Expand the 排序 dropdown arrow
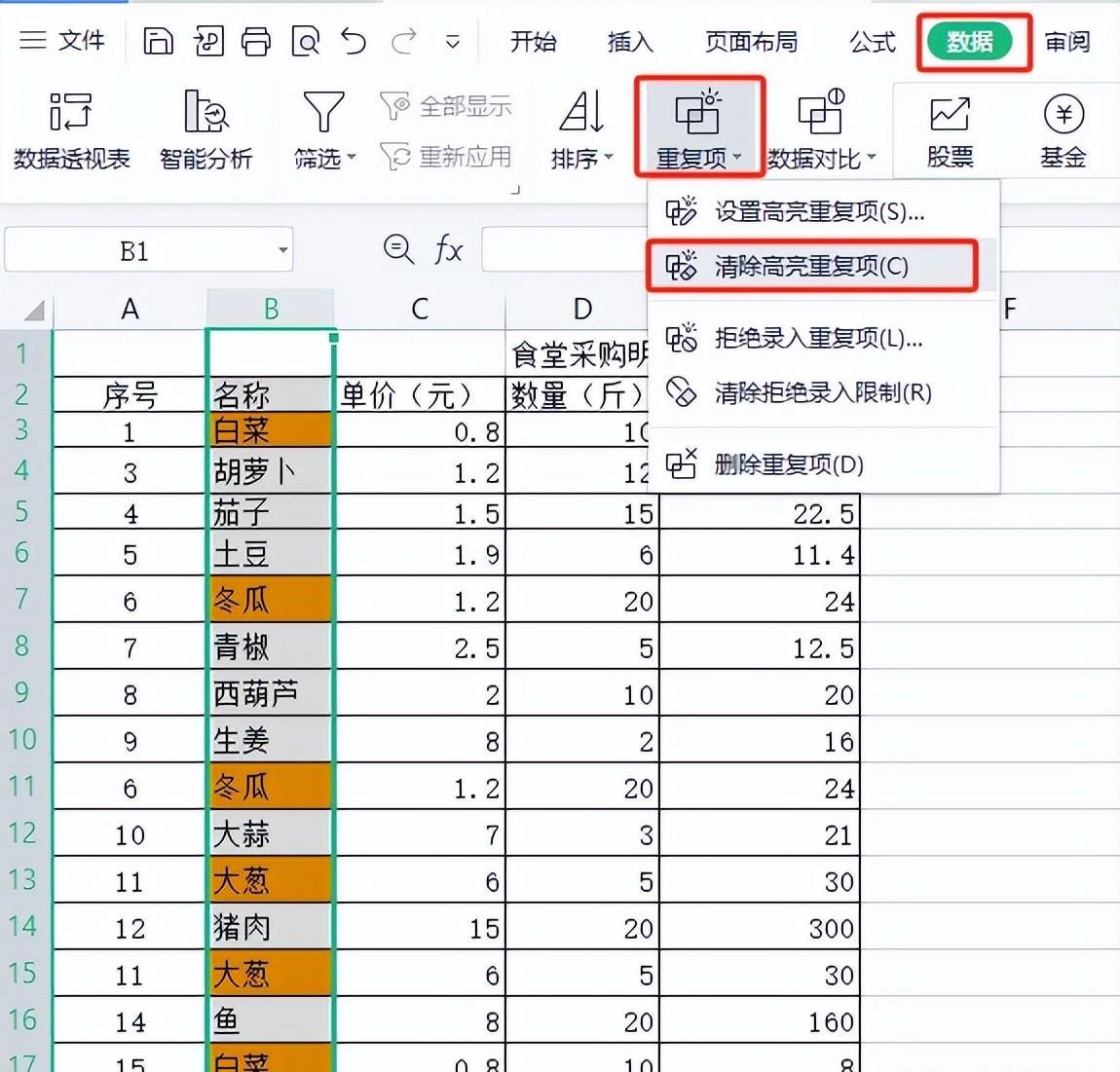This screenshot has height=1072, width=1120. click(608, 157)
